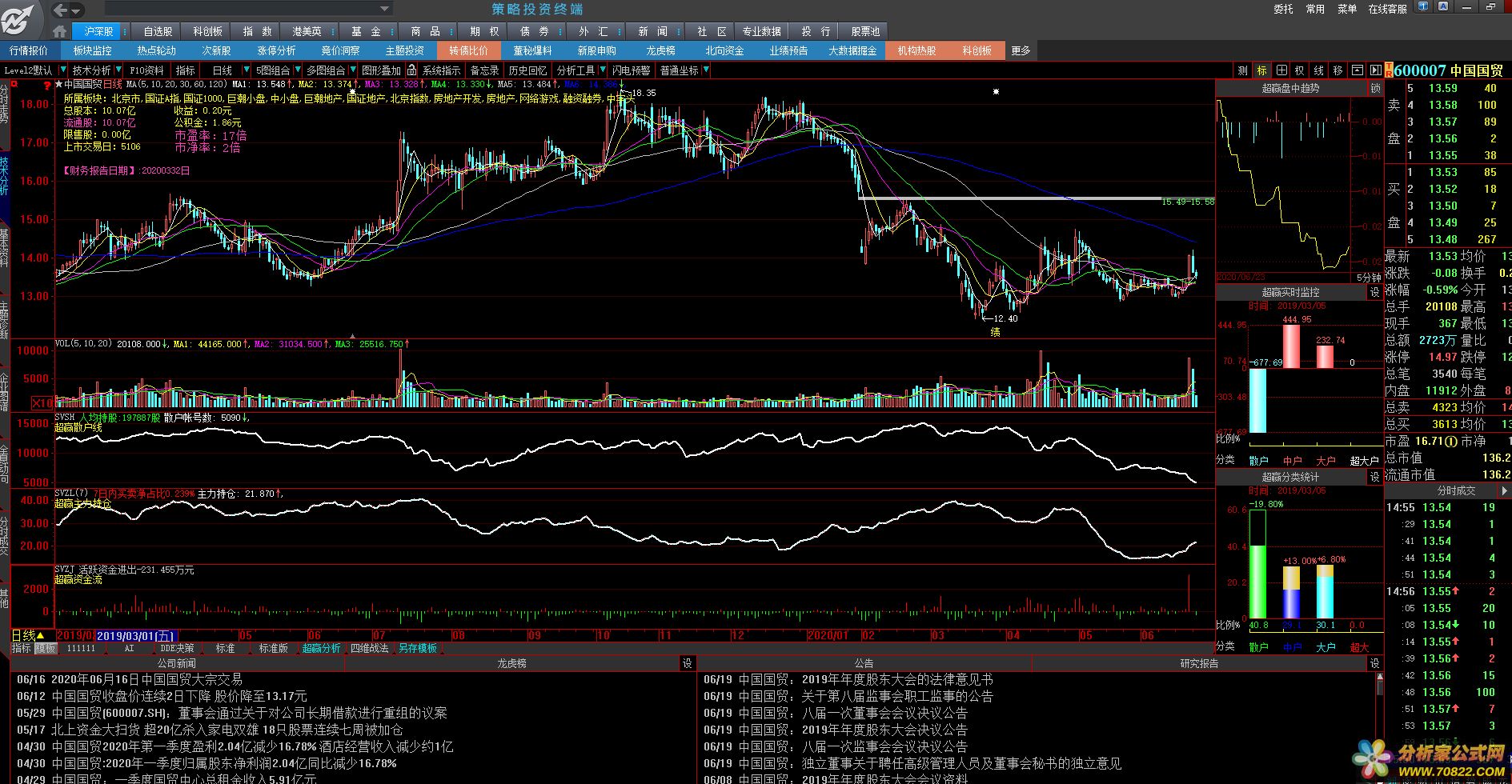Viewport: 1512px width, 784px height.
Task: Toggle the 指标 mode at bottom bar
Action: point(22,648)
